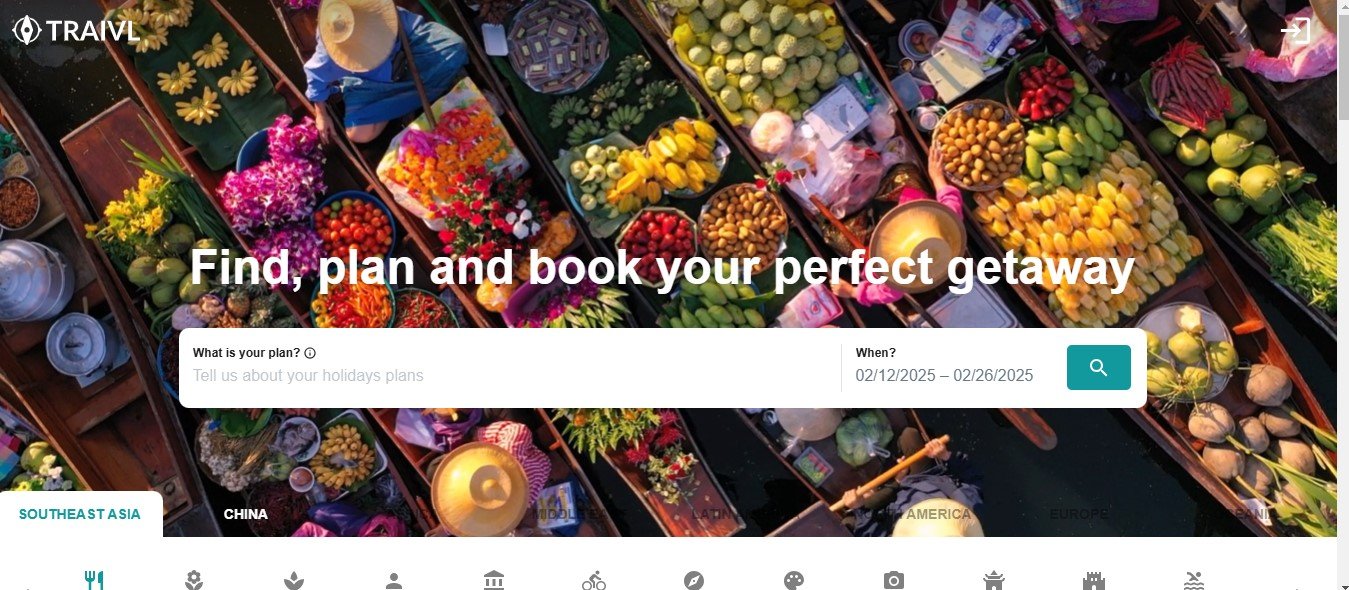Select the spa lotus category icon
Viewport: 1349px width, 590px height.
tap(294, 580)
